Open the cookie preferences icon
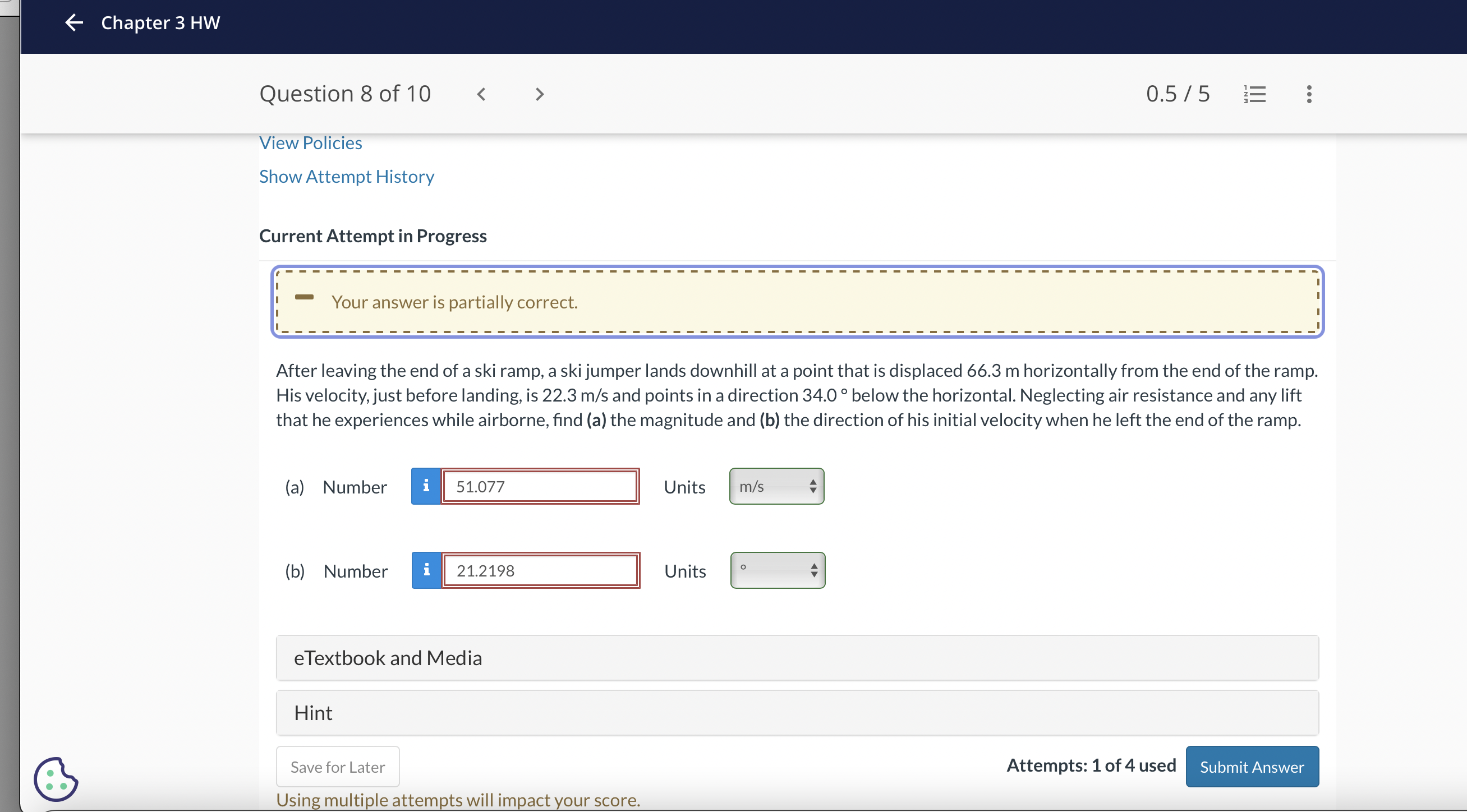Screen dimensions: 1467x812 click(55, 779)
